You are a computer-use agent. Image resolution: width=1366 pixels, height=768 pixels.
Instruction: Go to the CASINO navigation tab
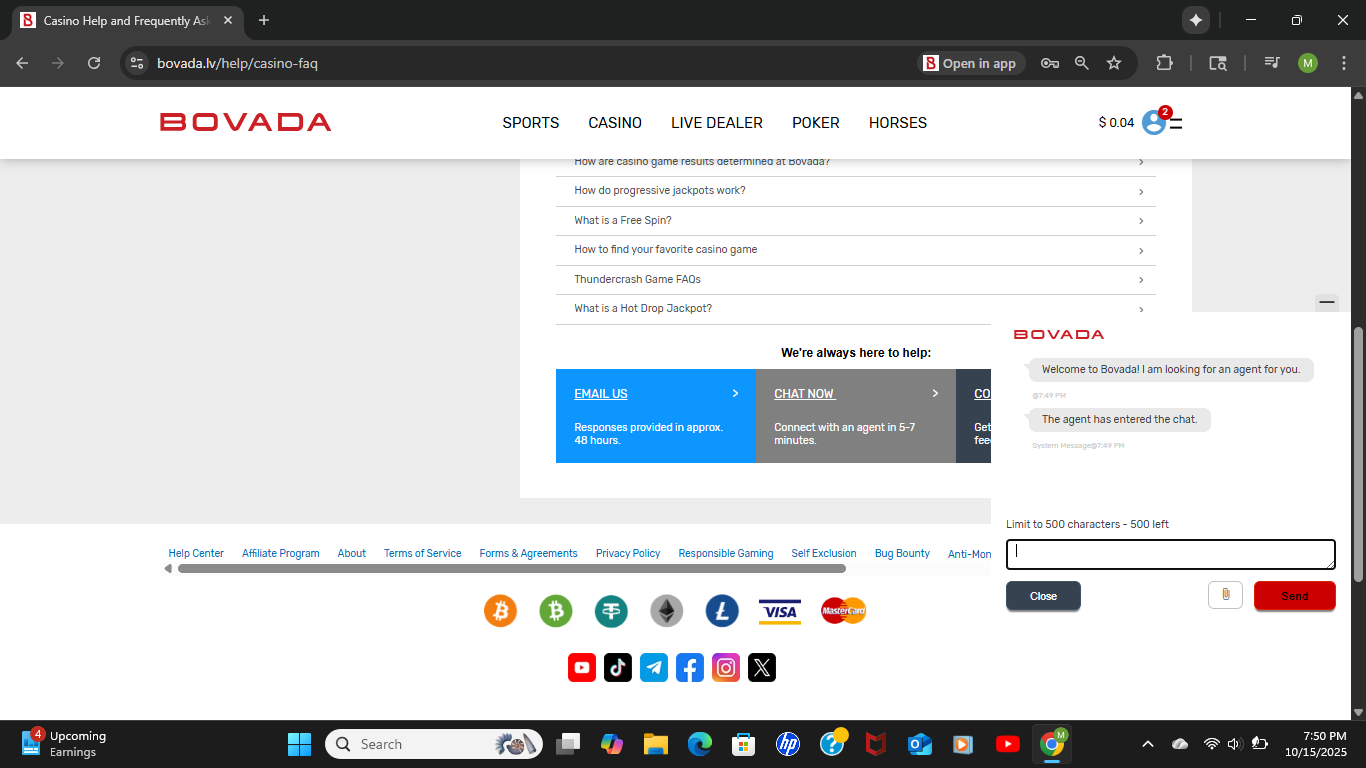(x=615, y=123)
